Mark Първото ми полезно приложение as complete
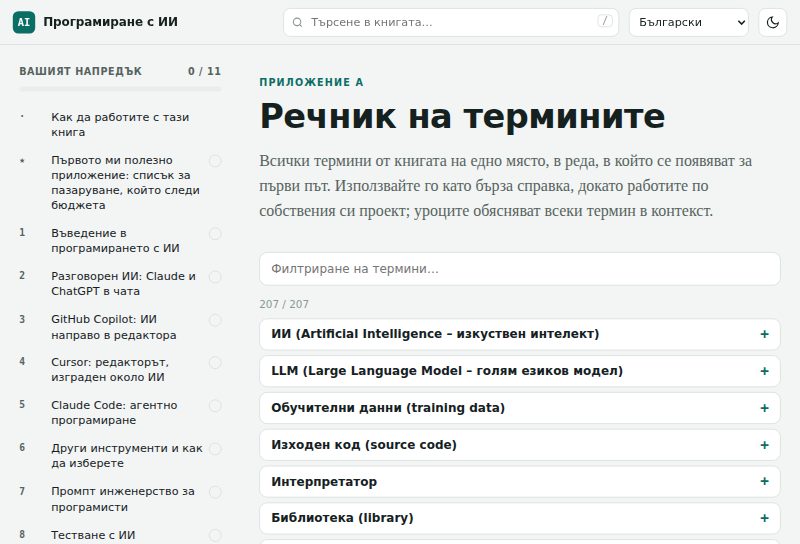800x544 pixels. 215,161
